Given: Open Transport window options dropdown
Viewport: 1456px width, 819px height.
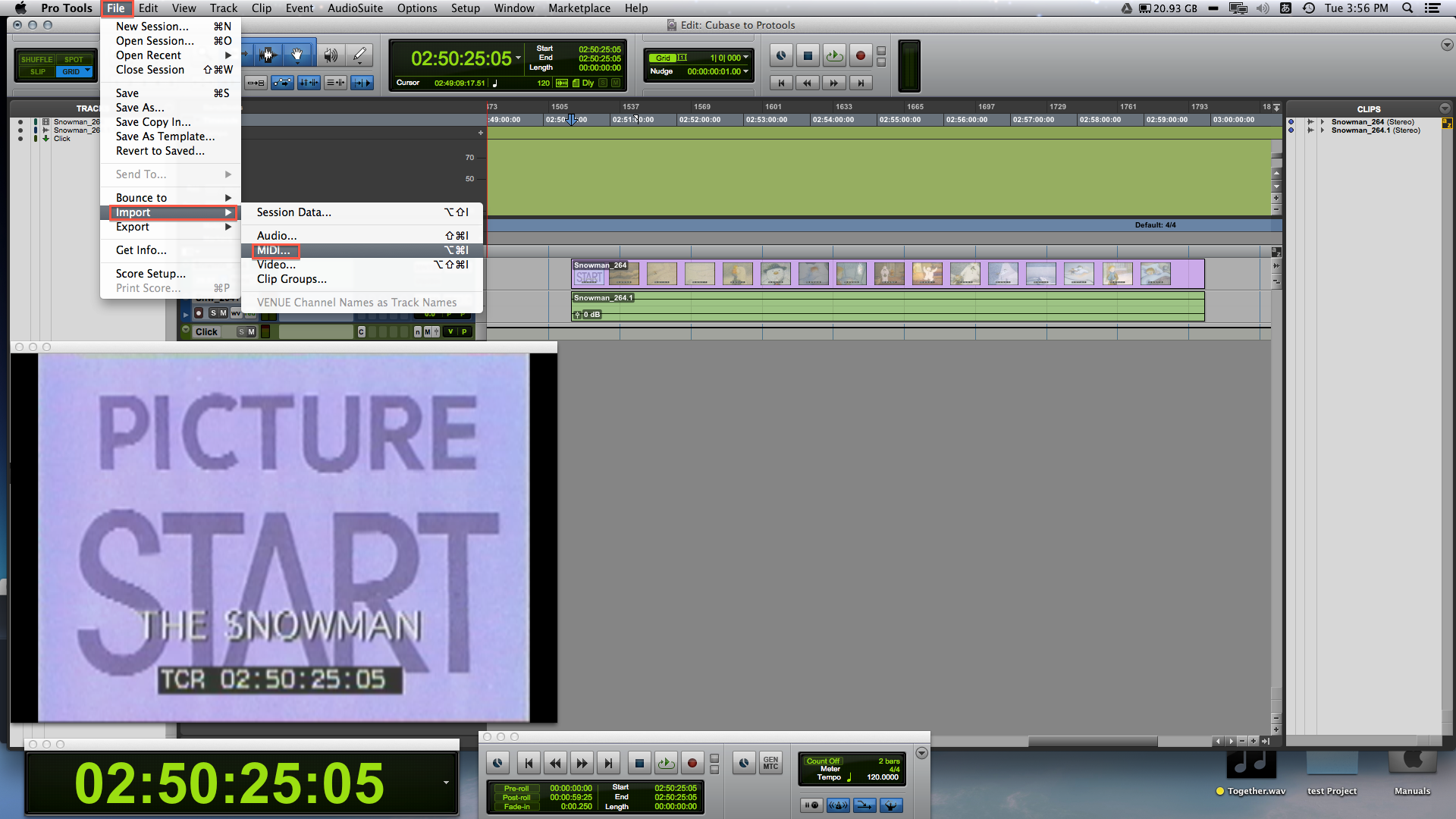Looking at the screenshot, I should 921,753.
